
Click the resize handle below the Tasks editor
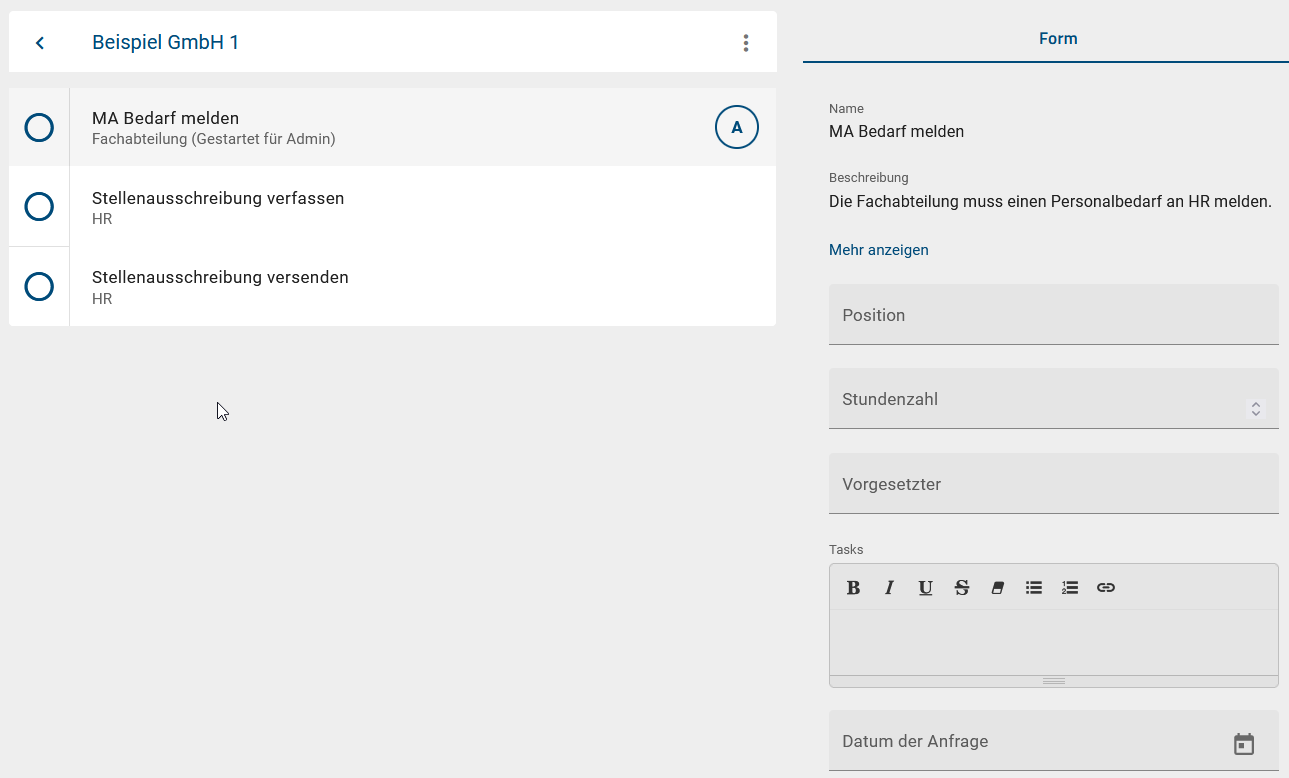pyautogui.click(x=1053, y=680)
